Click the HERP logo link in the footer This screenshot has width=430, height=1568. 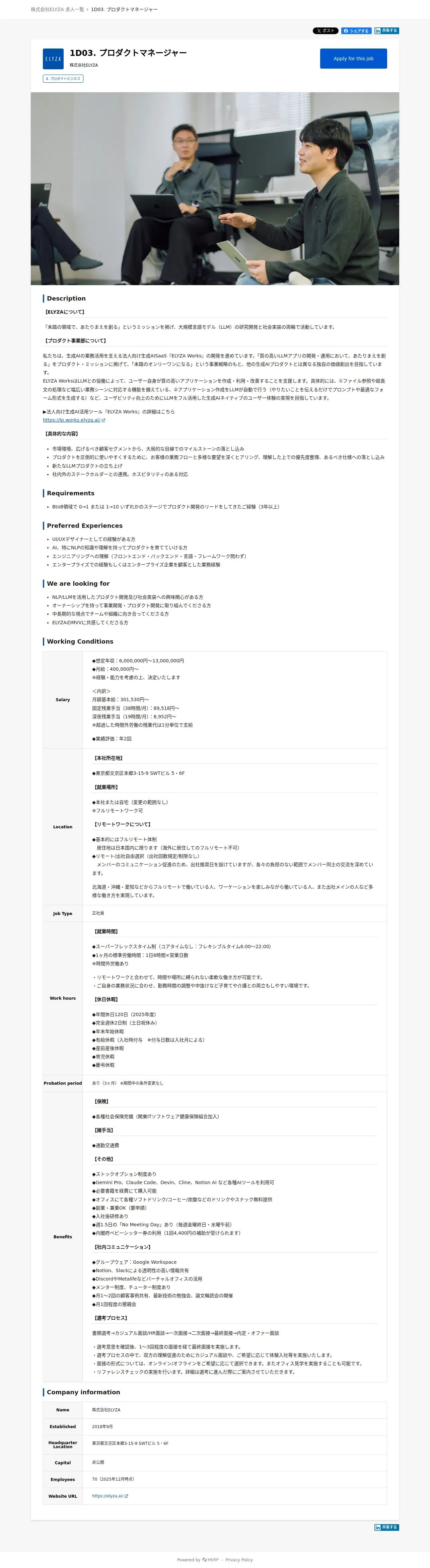(x=210, y=1560)
